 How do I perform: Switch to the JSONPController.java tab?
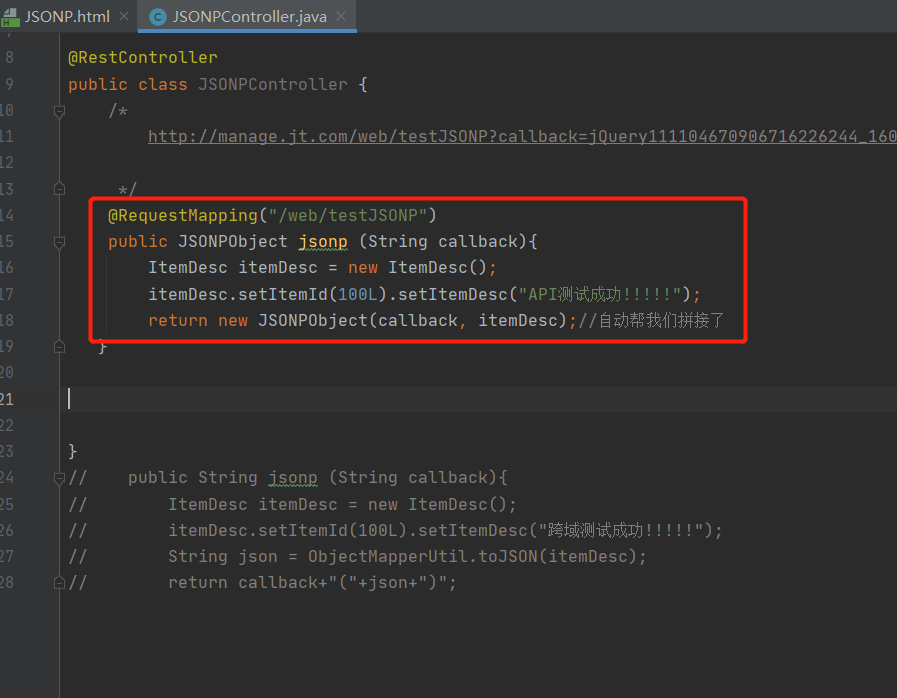(x=247, y=16)
